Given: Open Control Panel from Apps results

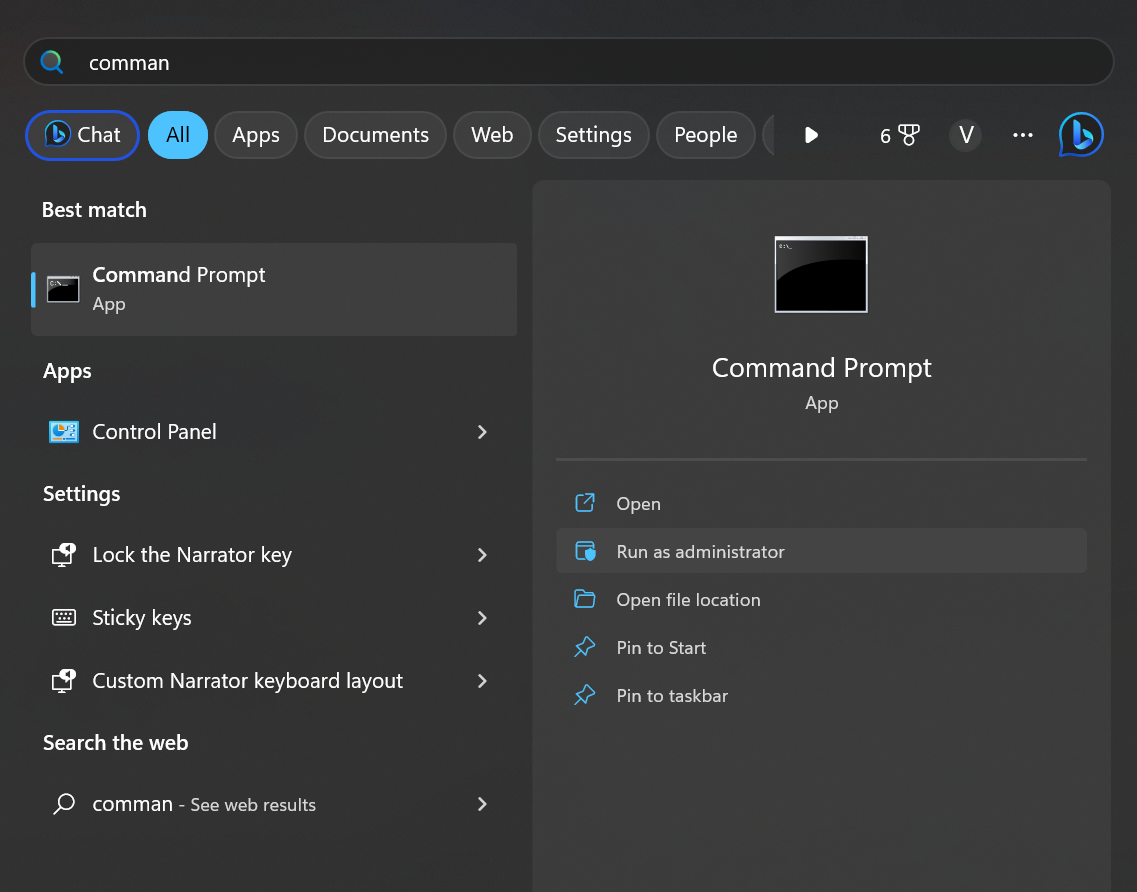Looking at the screenshot, I should coord(154,432).
